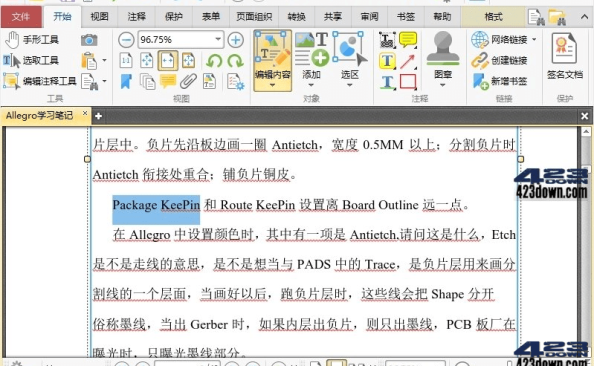
Task: Set the page to actual size (1:1)
Action: (x=126, y=61)
